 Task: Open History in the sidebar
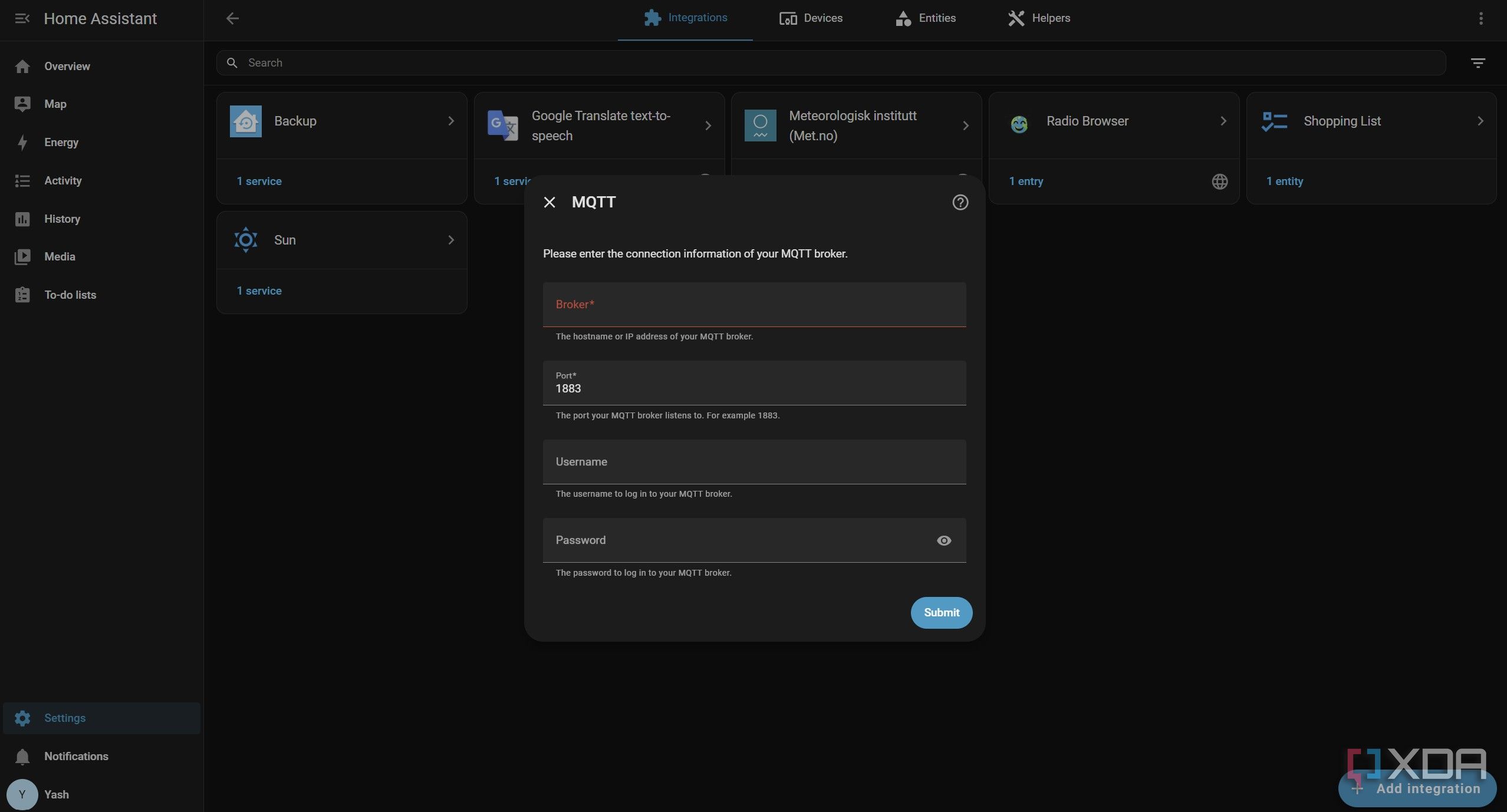click(101, 219)
